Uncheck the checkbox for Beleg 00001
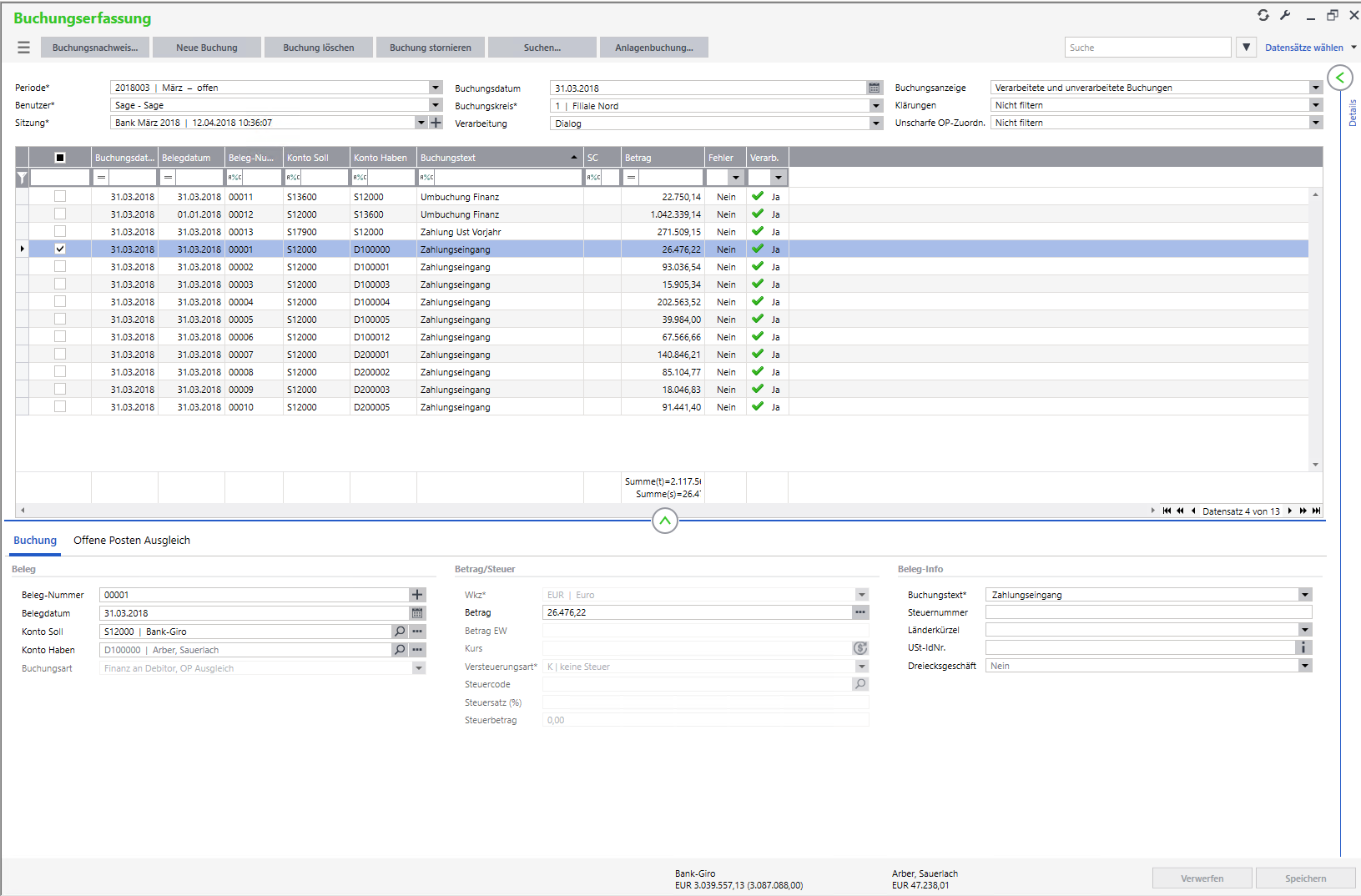This screenshot has height=896, width=1361. coord(60,249)
